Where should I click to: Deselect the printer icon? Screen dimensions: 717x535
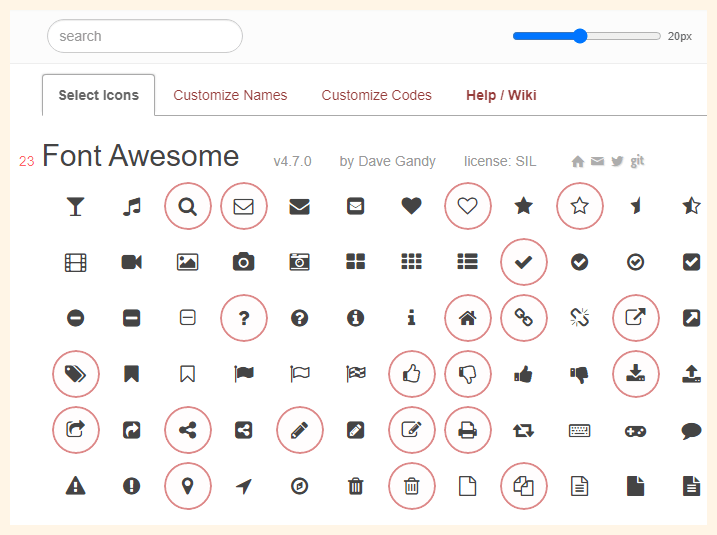coord(468,430)
